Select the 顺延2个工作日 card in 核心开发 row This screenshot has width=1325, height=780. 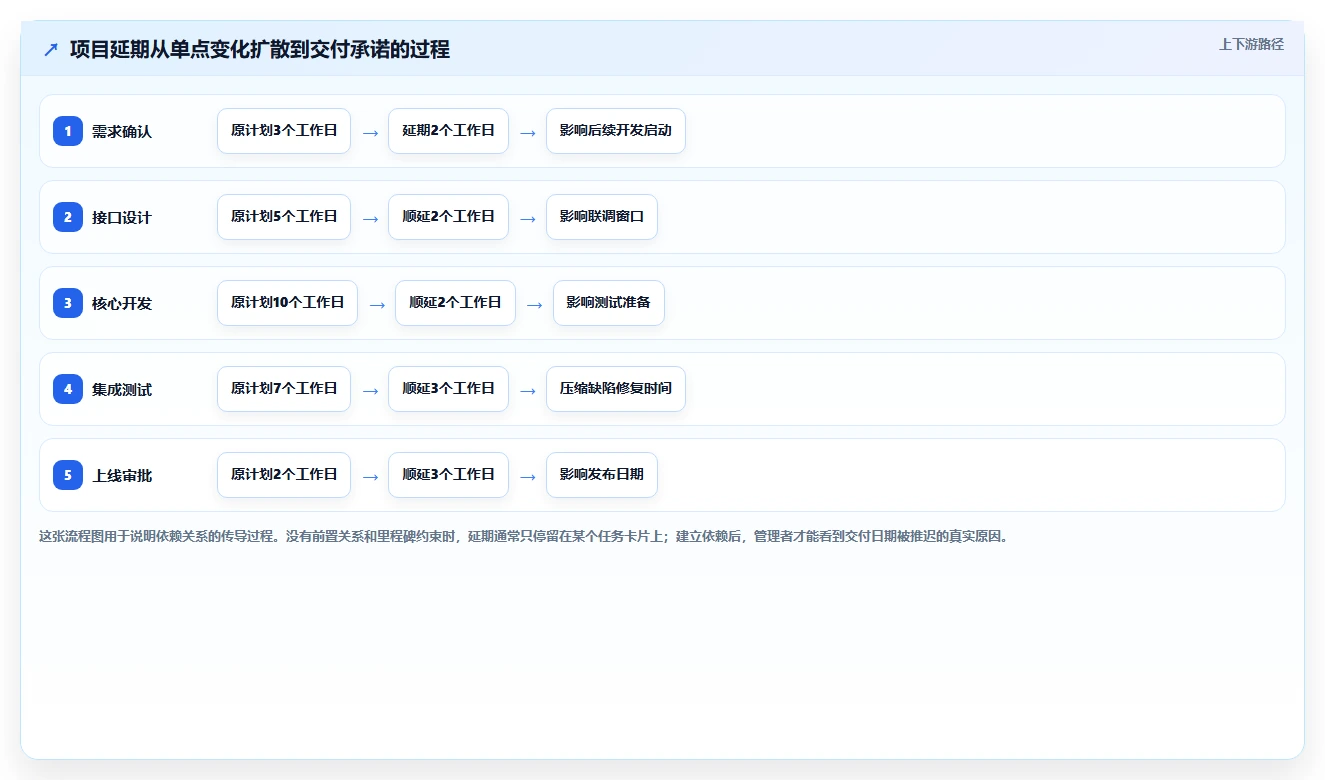tap(455, 303)
